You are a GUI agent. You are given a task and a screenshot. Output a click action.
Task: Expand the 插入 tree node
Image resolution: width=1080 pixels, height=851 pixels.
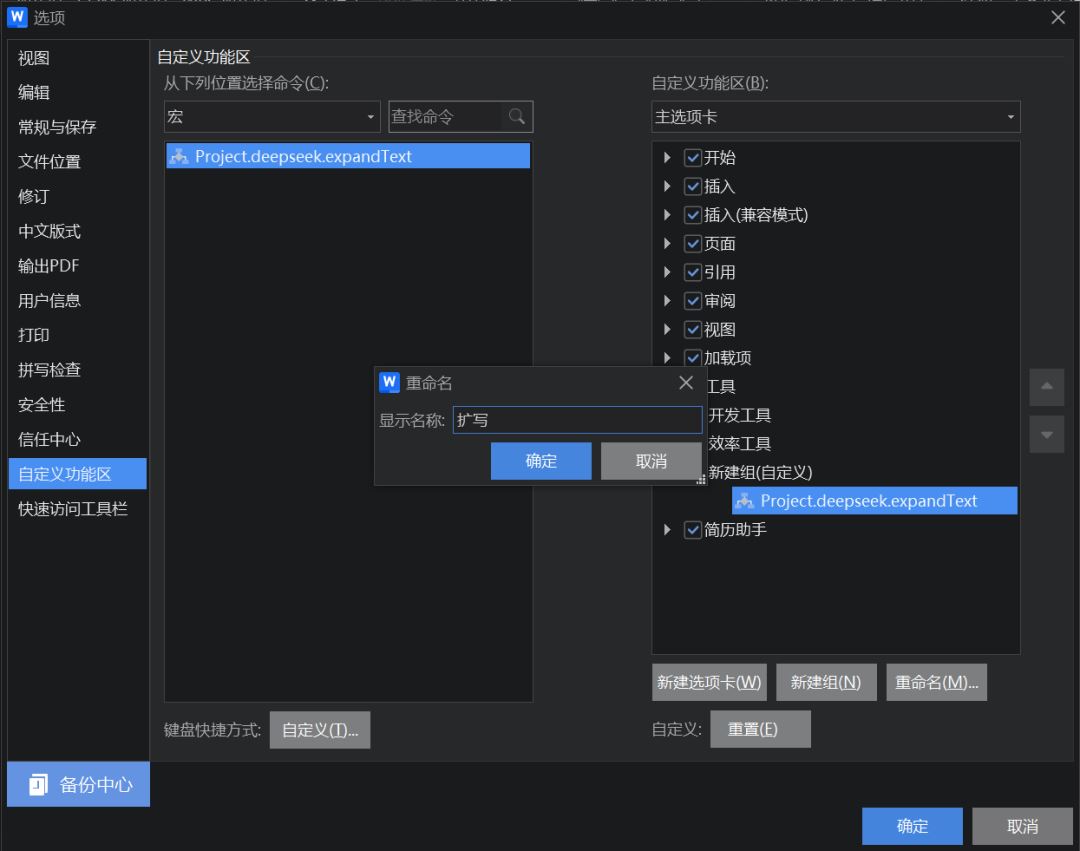coord(667,186)
